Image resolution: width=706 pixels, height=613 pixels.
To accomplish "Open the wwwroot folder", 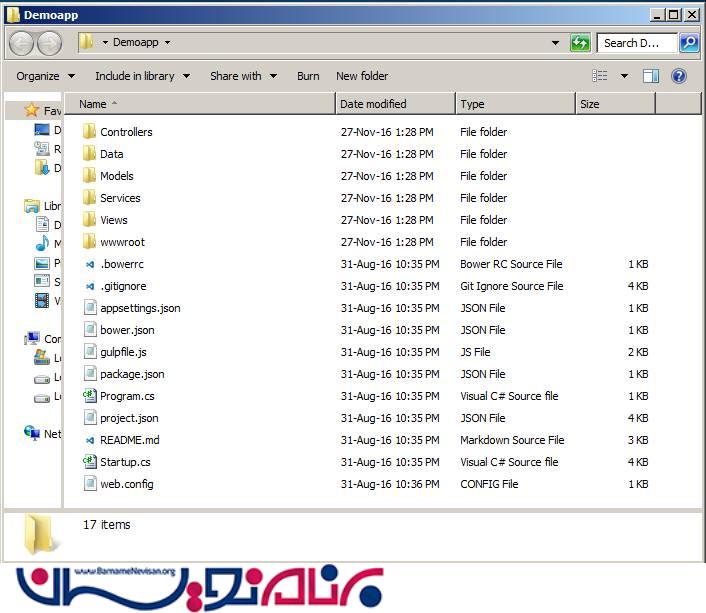I will pyautogui.click(x=122, y=242).
